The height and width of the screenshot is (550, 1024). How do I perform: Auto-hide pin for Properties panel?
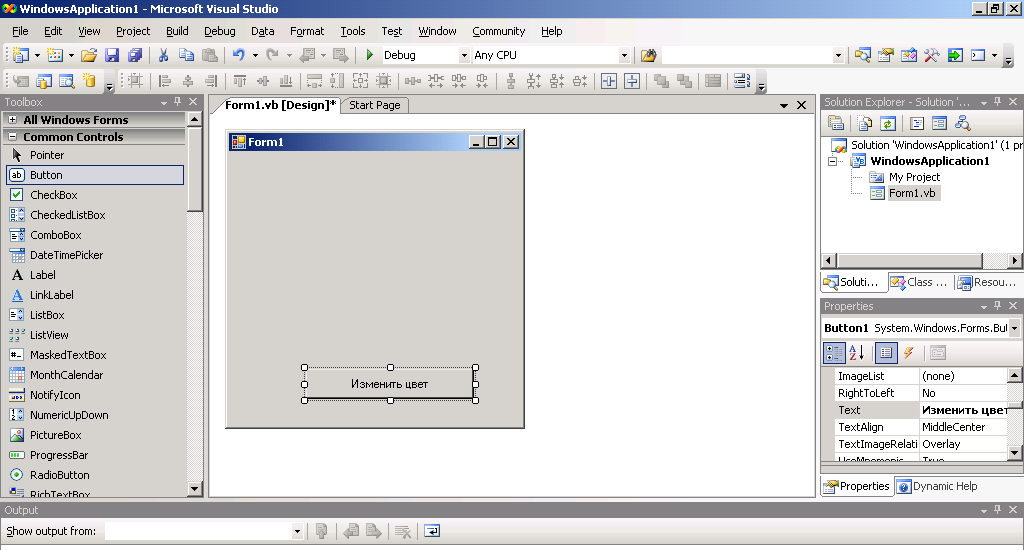tap(998, 306)
